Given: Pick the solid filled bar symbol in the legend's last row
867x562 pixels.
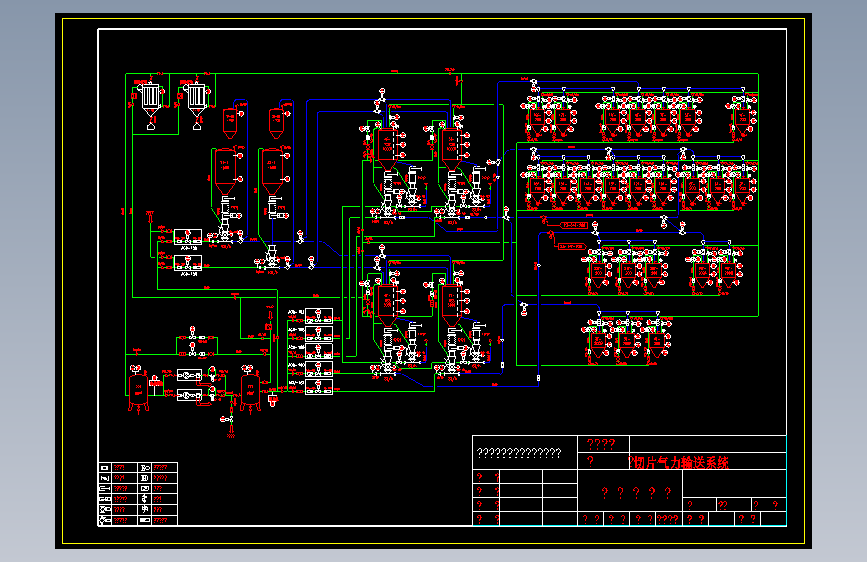Looking at the screenshot, I should 145,520.
